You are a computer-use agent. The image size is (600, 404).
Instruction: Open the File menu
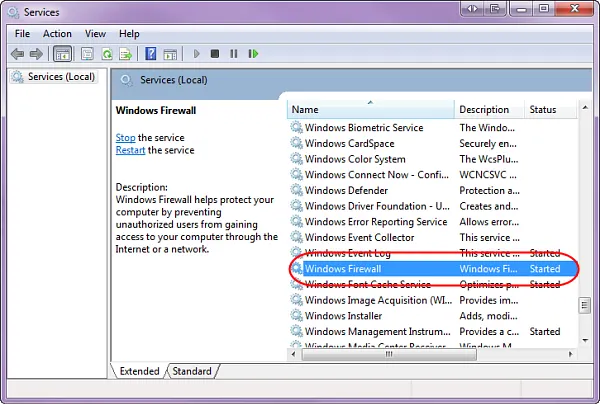tap(22, 34)
